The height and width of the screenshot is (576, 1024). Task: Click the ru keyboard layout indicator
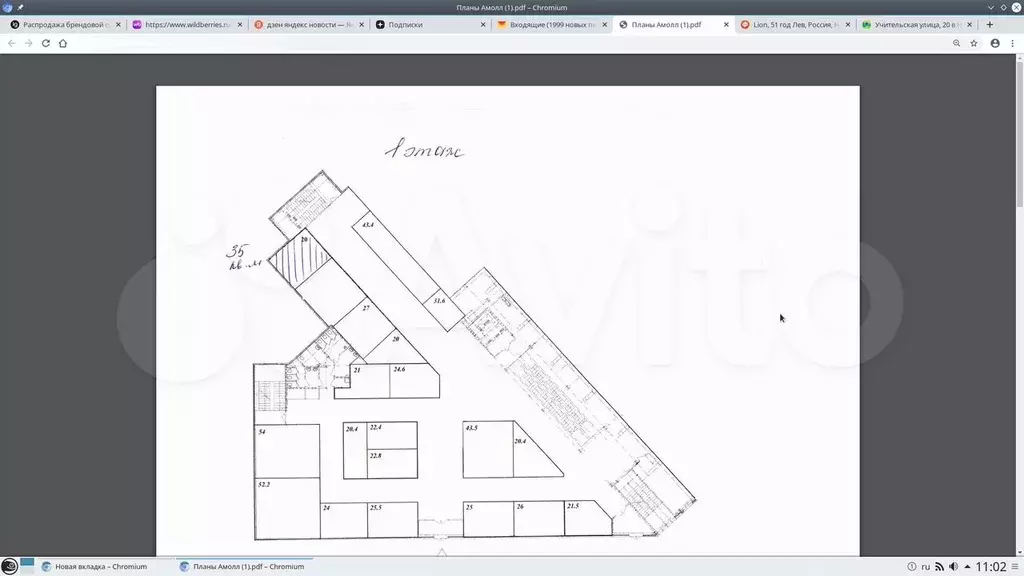coord(925,567)
